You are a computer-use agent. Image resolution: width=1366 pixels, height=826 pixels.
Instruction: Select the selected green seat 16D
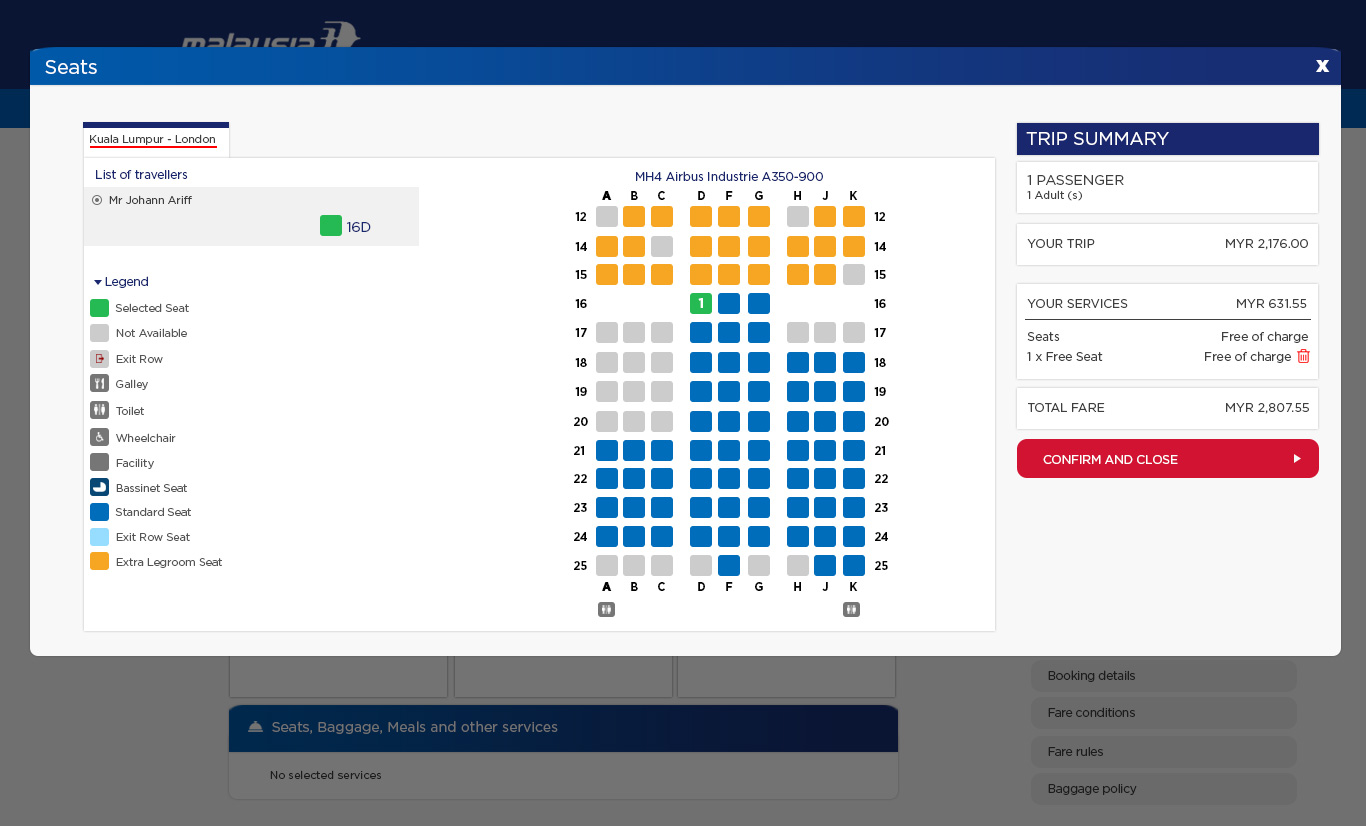701,303
